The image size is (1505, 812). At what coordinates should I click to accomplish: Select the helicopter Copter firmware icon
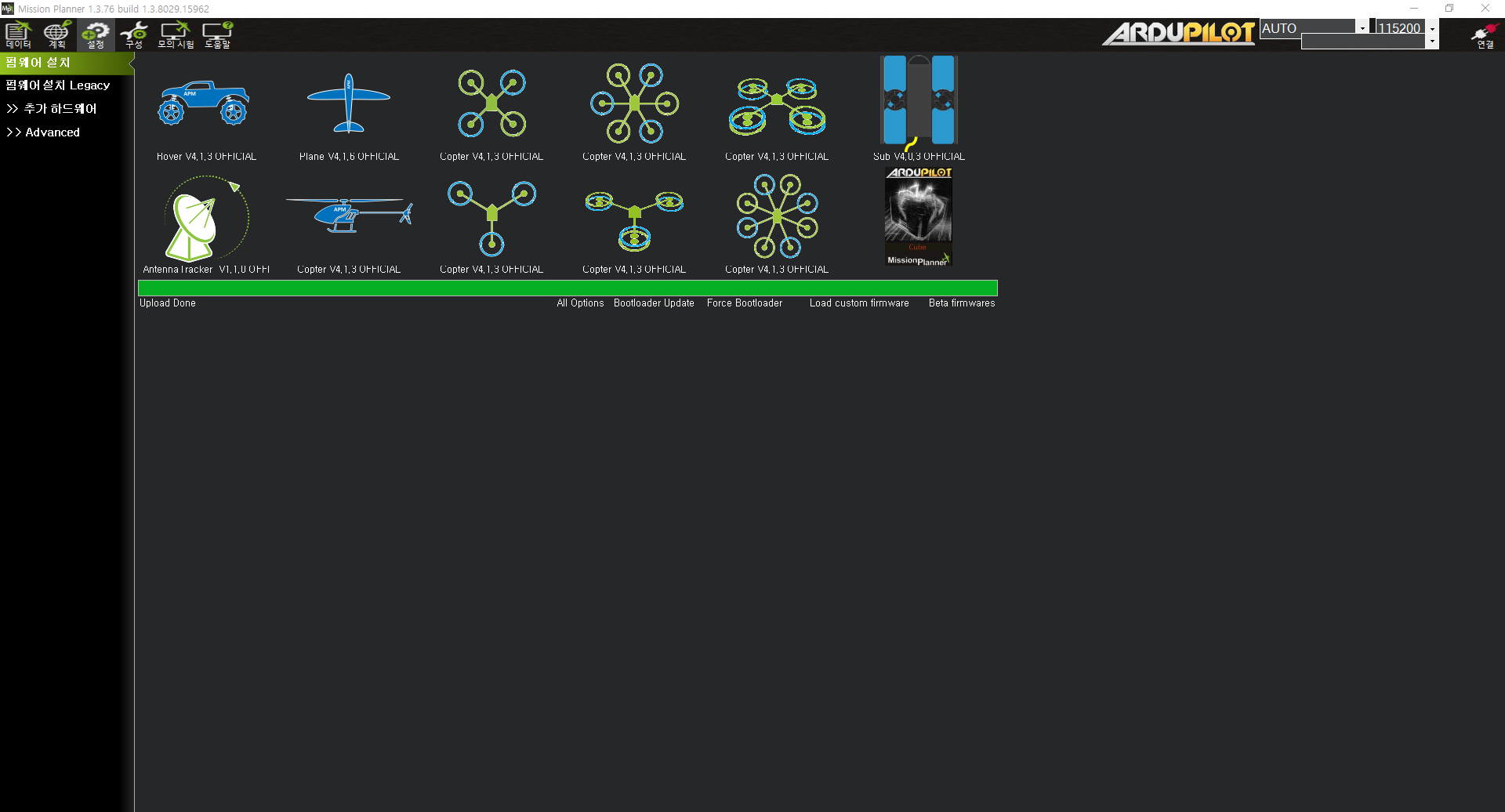point(349,214)
